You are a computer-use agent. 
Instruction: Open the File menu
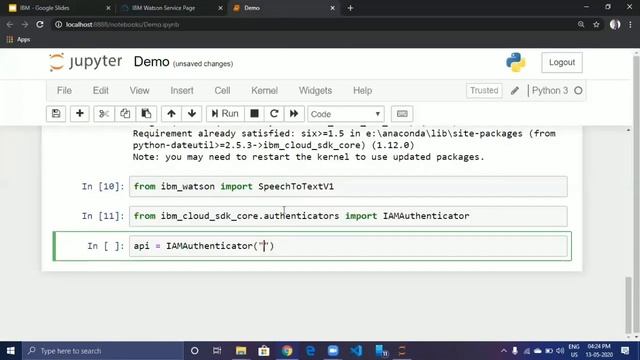[x=64, y=91]
